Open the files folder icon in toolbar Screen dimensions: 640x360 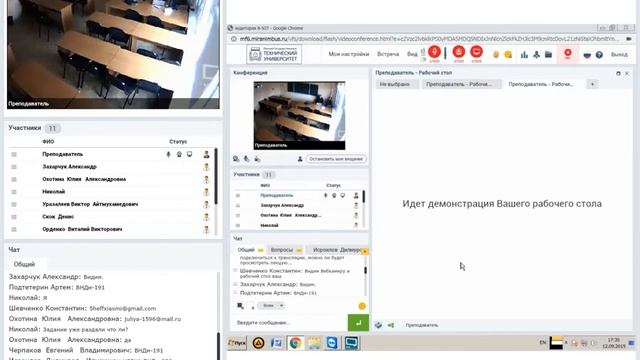548,55
